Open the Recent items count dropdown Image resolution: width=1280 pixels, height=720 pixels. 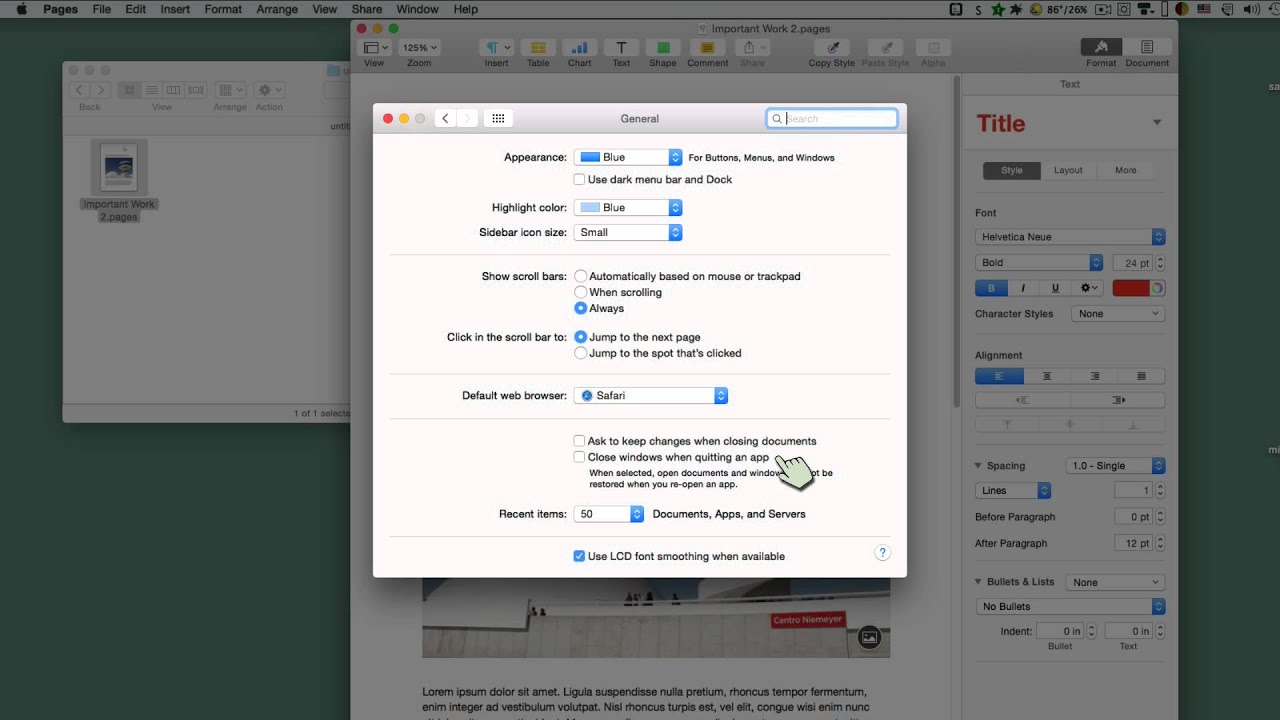[x=609, y=514]
